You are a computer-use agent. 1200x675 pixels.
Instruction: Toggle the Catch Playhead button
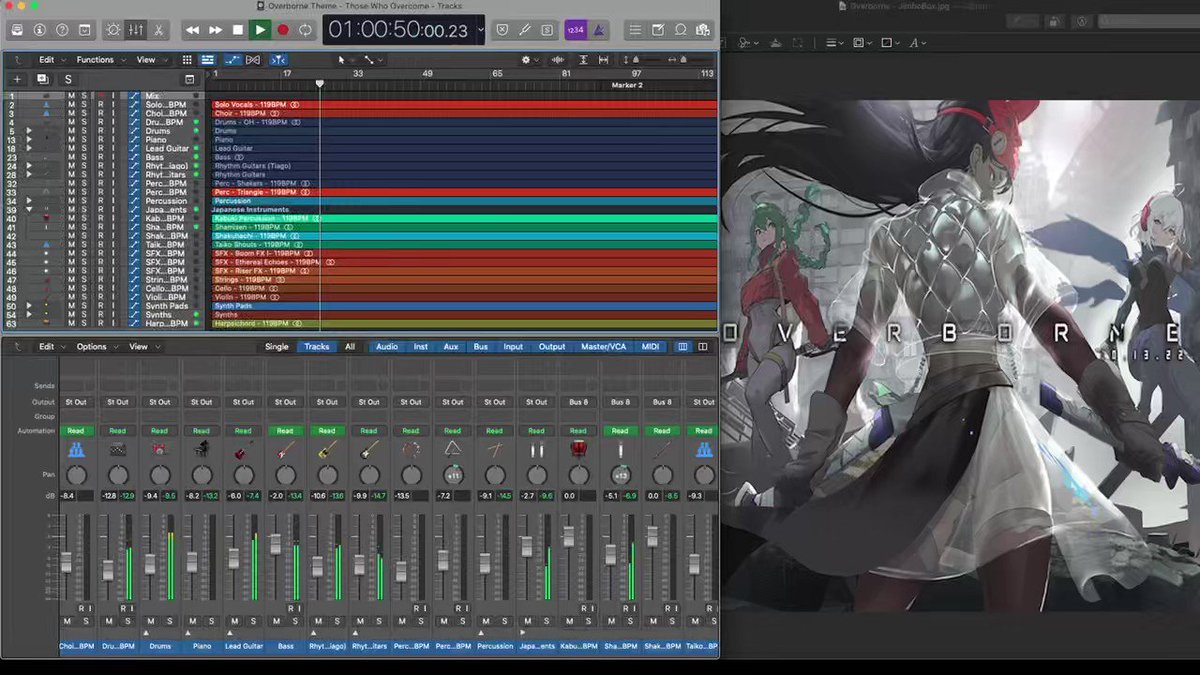point(278,60)
